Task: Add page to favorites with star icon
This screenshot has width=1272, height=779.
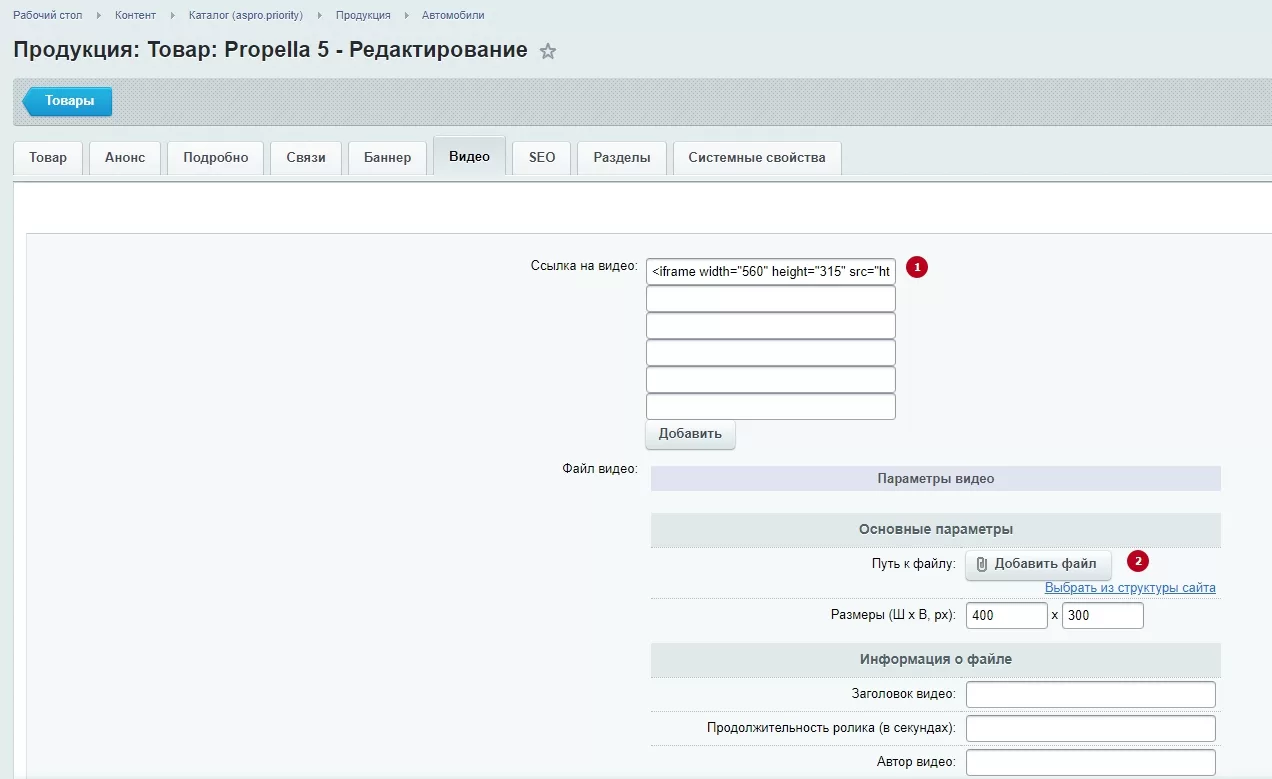Action: 548,51
